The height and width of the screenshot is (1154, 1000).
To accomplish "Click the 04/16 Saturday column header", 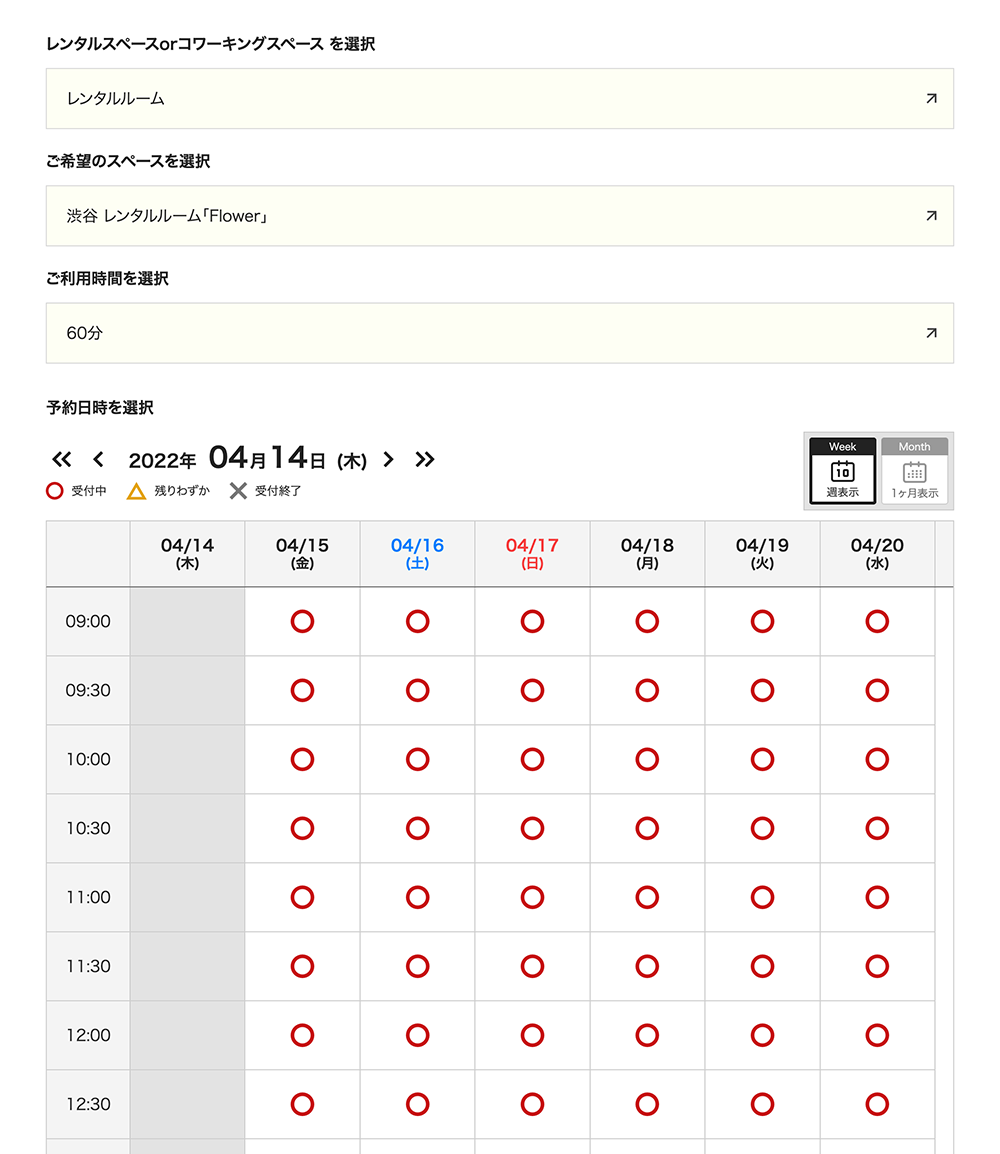I will (417, 553).
